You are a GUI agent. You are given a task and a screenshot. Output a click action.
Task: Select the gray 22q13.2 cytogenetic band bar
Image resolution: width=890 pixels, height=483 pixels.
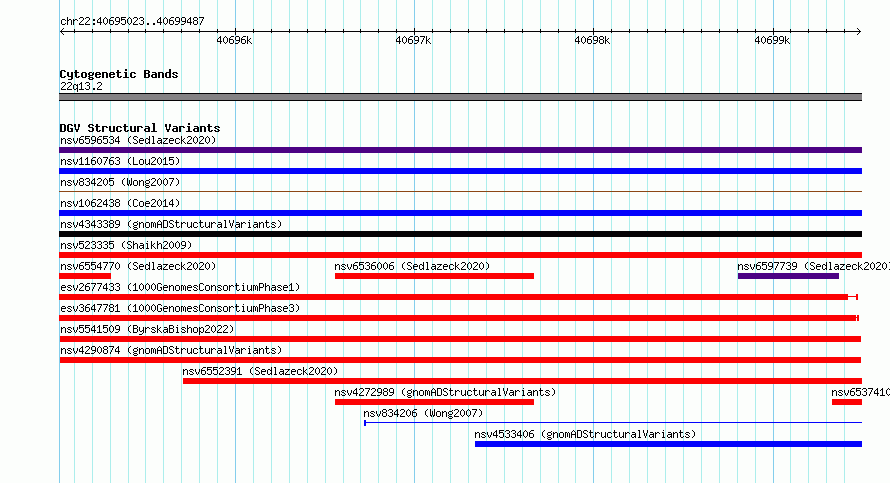(x=460, y=97)
